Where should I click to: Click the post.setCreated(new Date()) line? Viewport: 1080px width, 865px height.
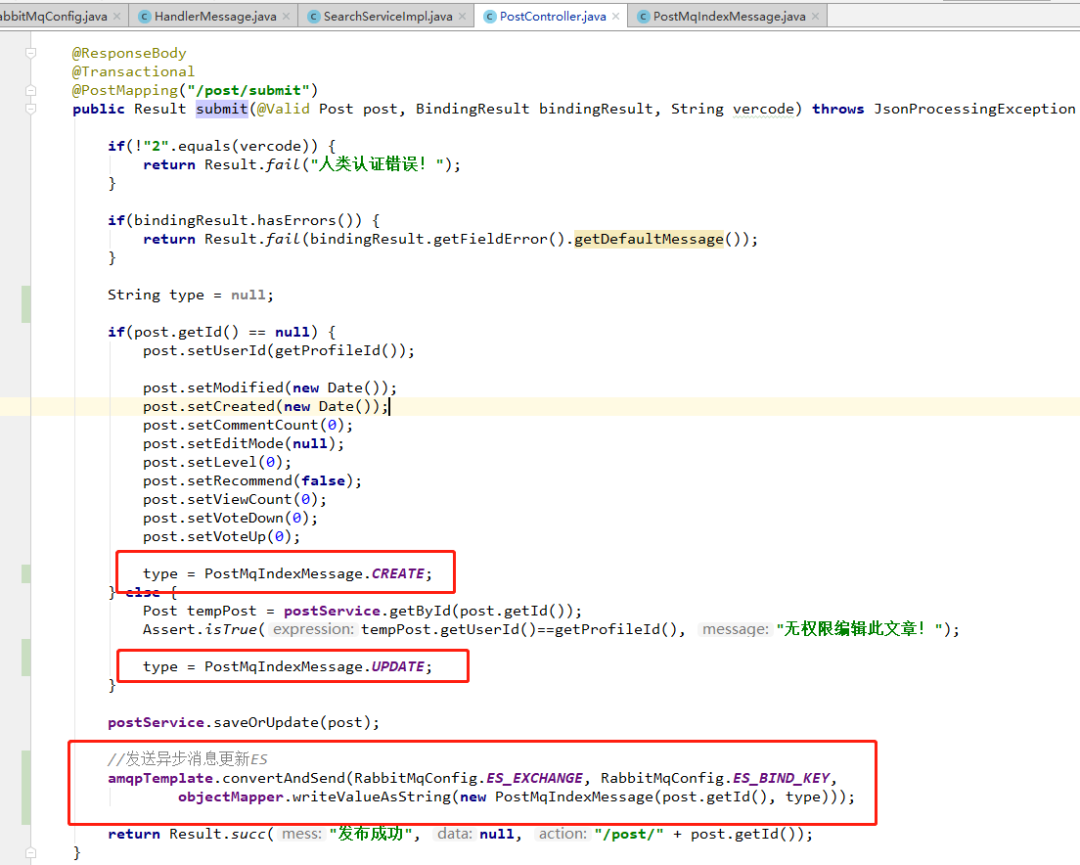(265, 406)
